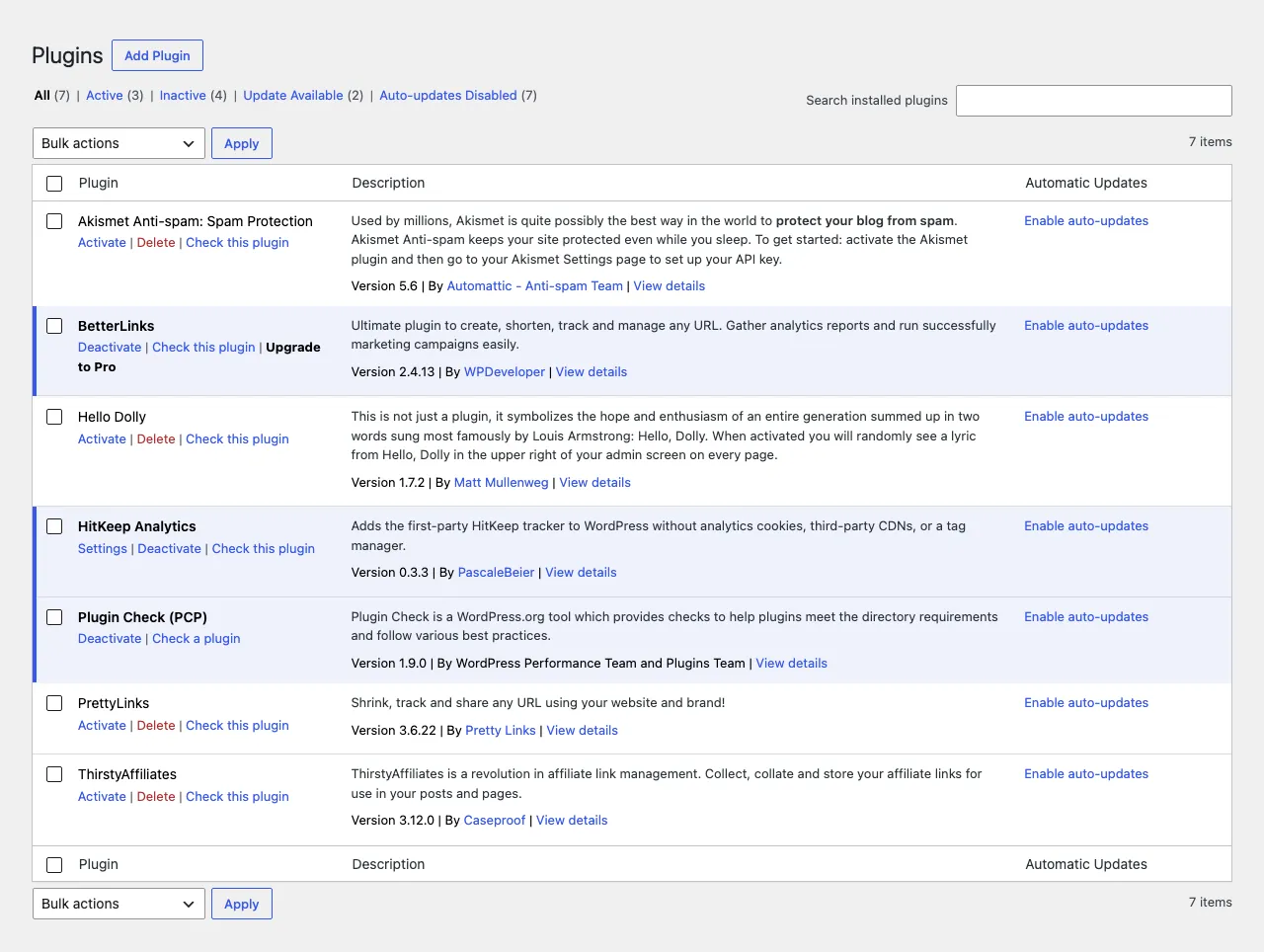Filter by Inactive plugins
Screen dimensions: 1264x952
click(x=183, y=96)
